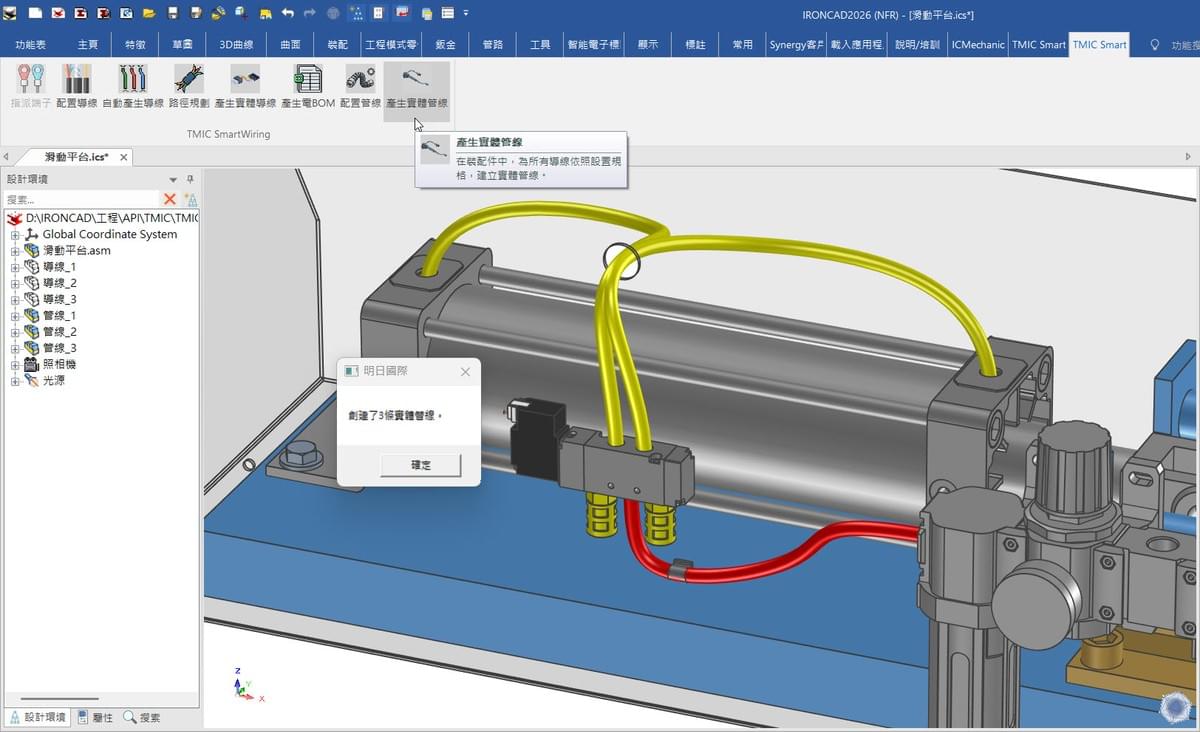Switch to the 主頁 ribbon tab

tap(88, 45)
